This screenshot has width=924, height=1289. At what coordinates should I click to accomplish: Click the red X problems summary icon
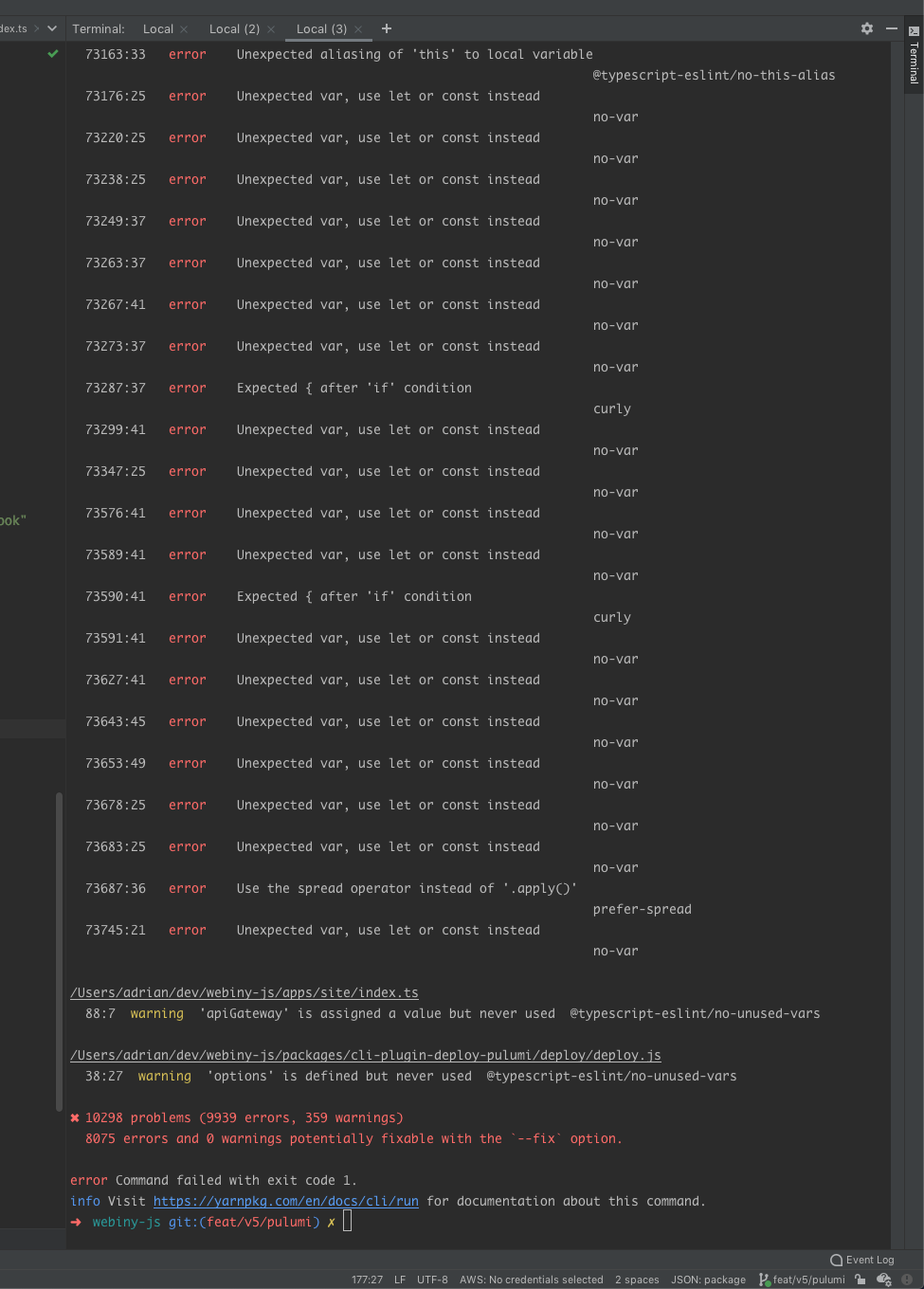coord(75,1117)
